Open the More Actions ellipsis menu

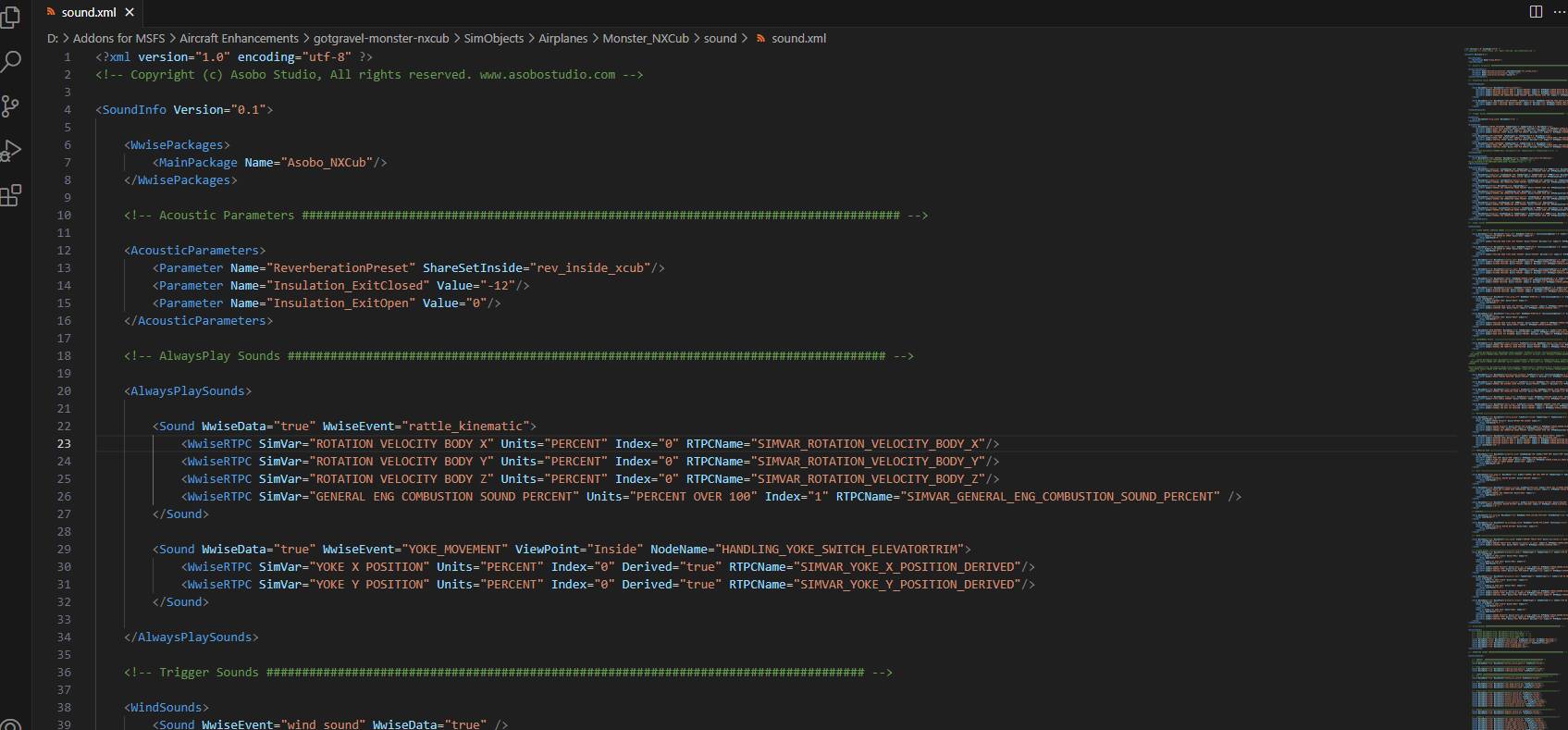1559,12
